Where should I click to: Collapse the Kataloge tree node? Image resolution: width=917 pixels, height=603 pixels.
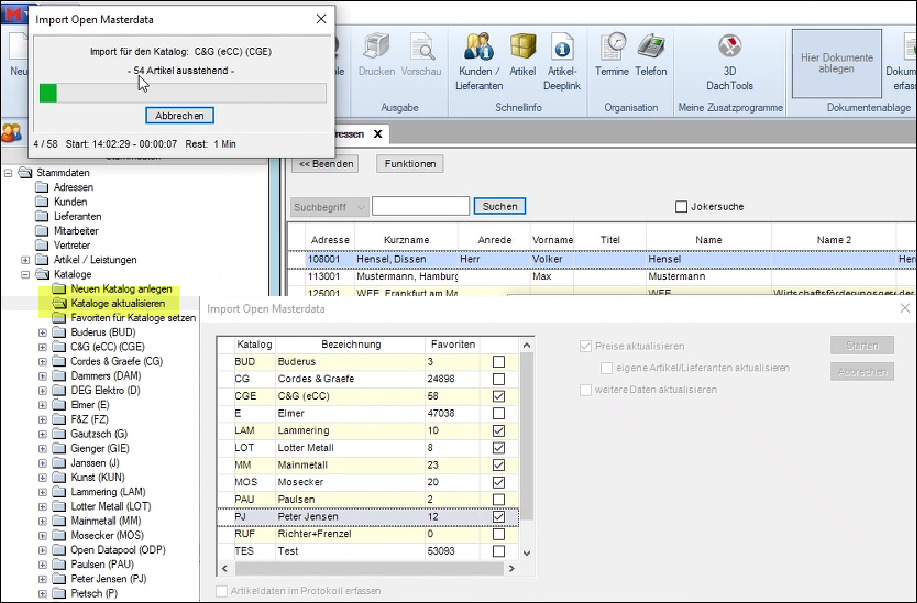(25, 274)
